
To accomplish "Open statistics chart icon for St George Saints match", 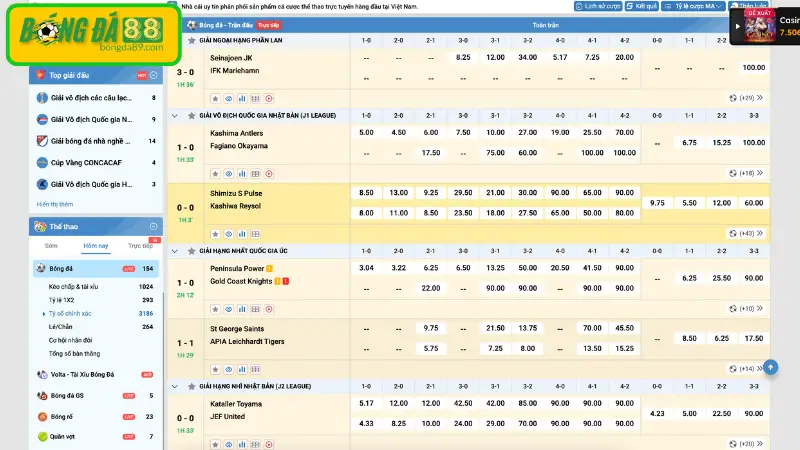I will point(242,369).
